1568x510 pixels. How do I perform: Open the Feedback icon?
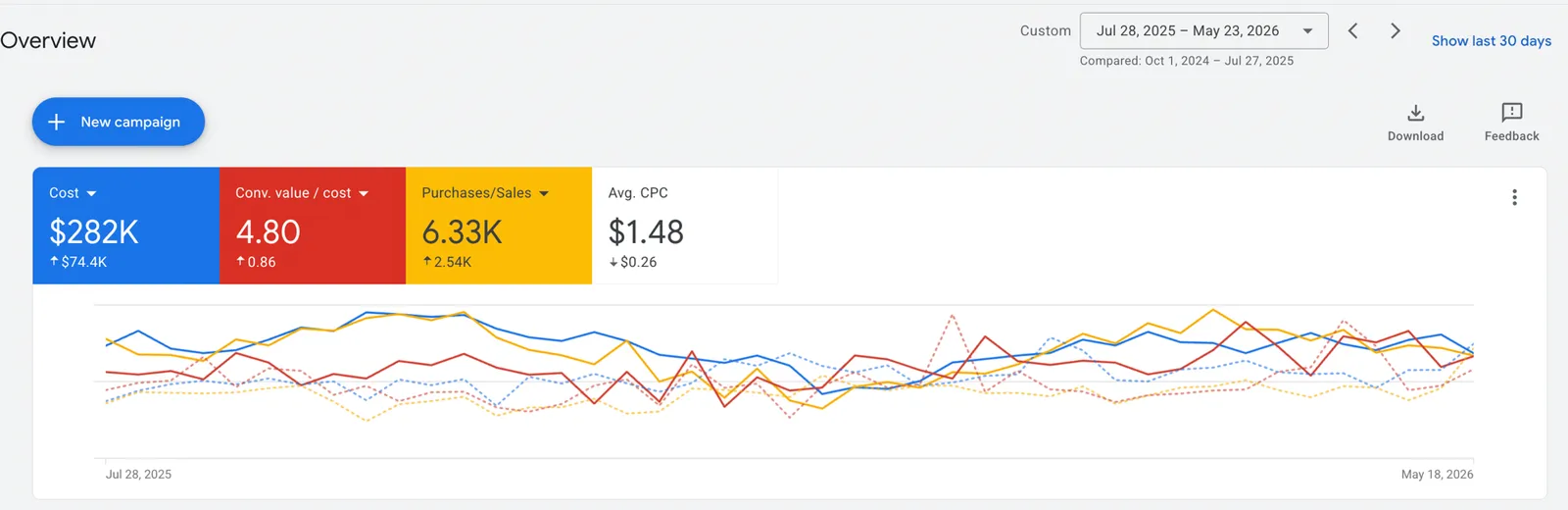coord(1511,112)
